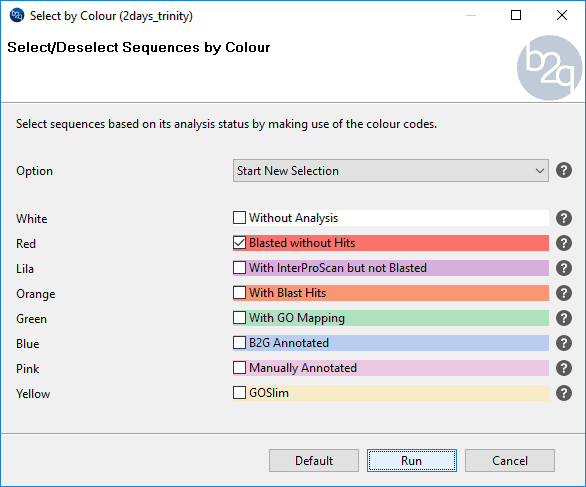Click the Run button
Viewport: 586px width, 487px height.
coord(411,460)
